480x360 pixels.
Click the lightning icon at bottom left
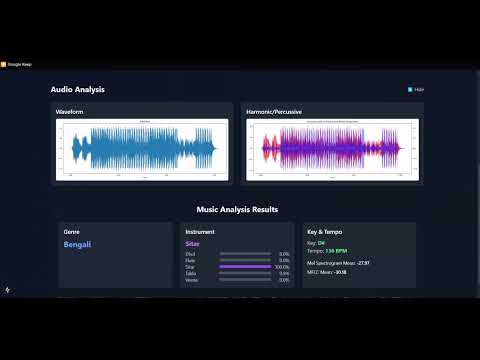pos(7,290)
